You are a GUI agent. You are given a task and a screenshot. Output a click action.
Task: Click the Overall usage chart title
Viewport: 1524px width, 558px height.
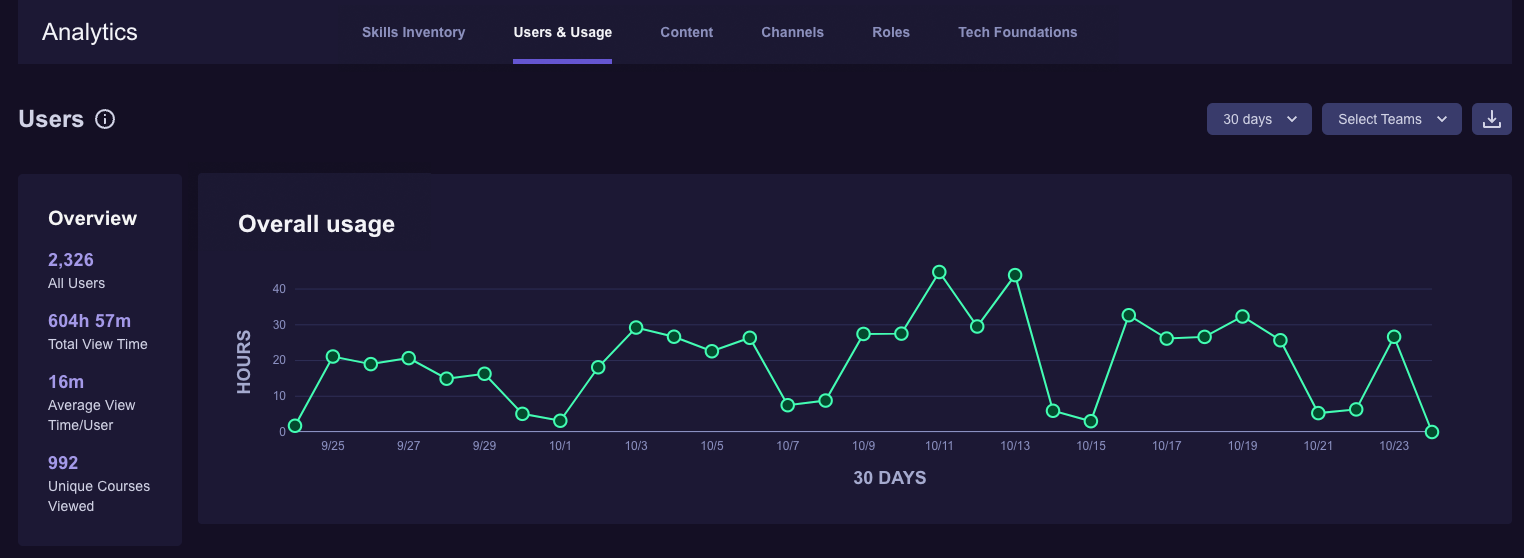tap(317, 224)
